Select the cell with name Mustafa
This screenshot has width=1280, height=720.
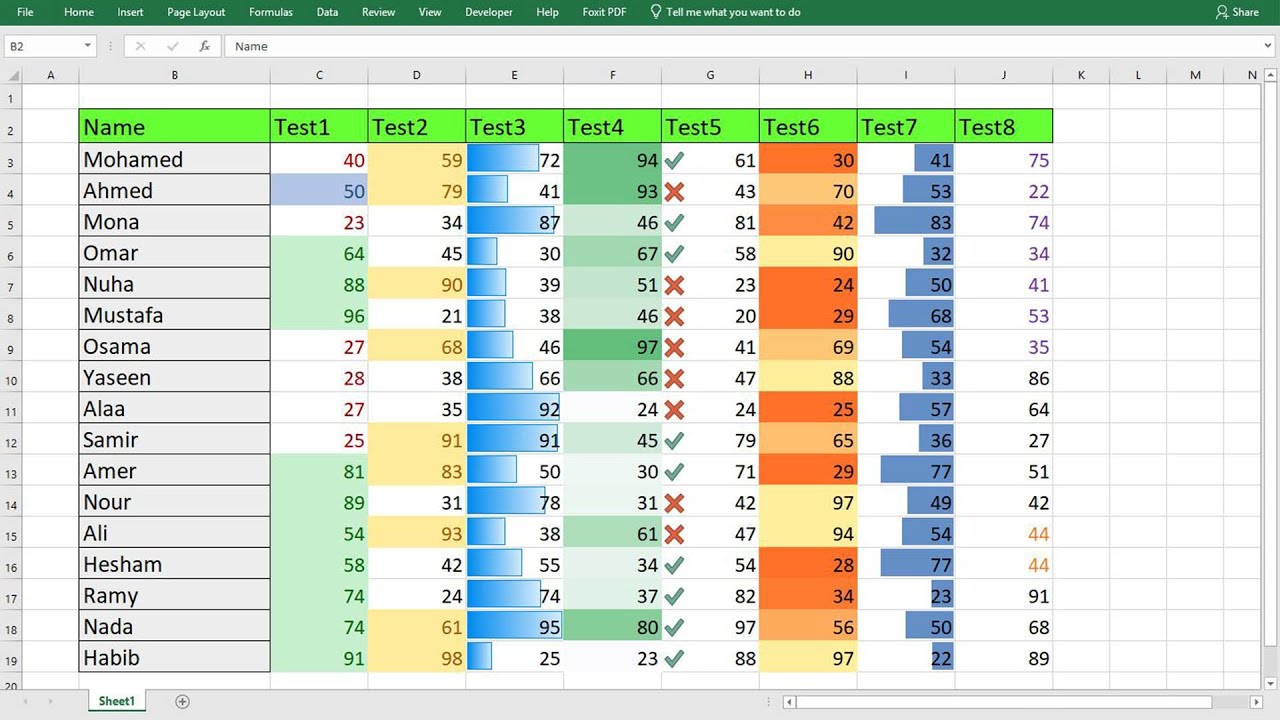click(x=175, y=315)
